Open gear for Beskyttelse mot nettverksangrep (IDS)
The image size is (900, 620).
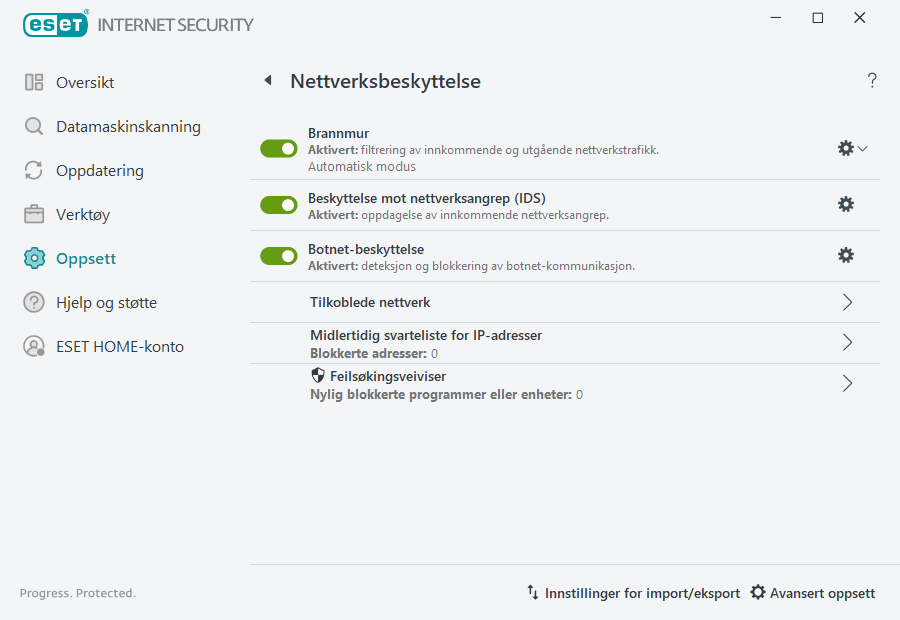(x=846, y=204)
